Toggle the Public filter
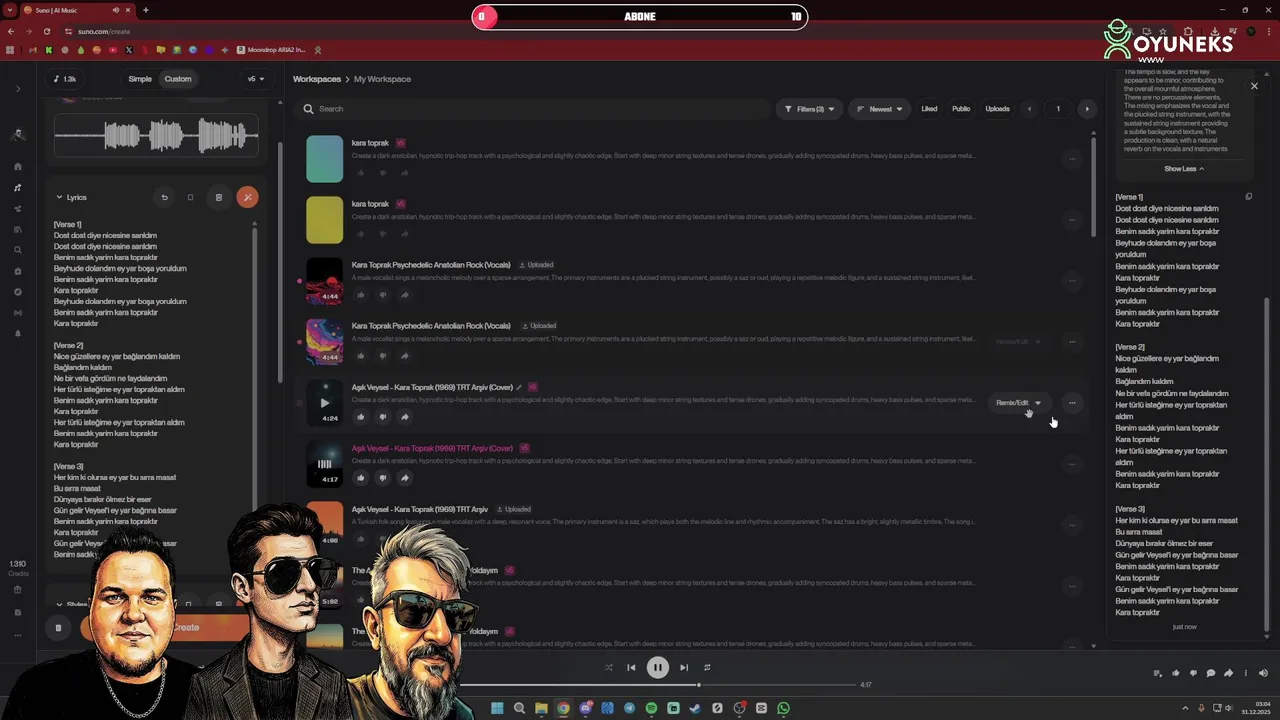 pos(961,109)
